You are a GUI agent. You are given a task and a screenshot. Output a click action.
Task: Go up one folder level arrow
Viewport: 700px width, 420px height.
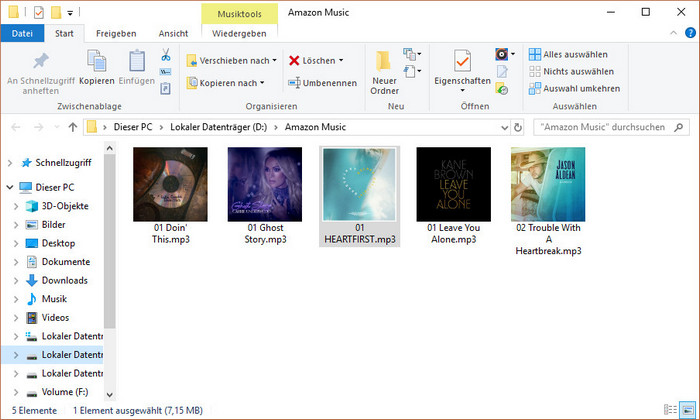click(73, 127)
